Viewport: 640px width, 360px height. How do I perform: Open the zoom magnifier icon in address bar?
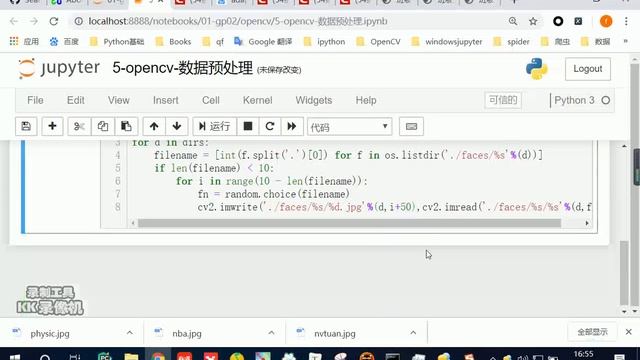tap(513, 21)
